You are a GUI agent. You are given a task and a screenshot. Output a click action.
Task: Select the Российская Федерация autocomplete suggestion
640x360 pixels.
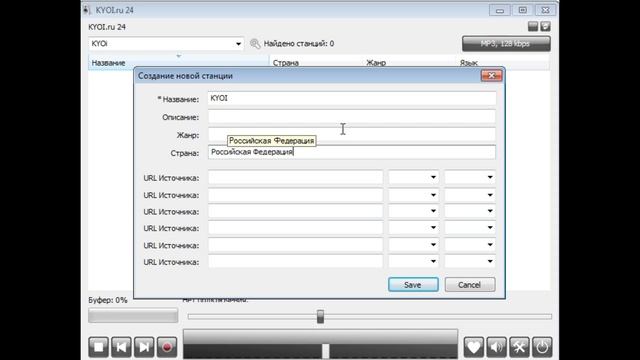tap(271, 141)
